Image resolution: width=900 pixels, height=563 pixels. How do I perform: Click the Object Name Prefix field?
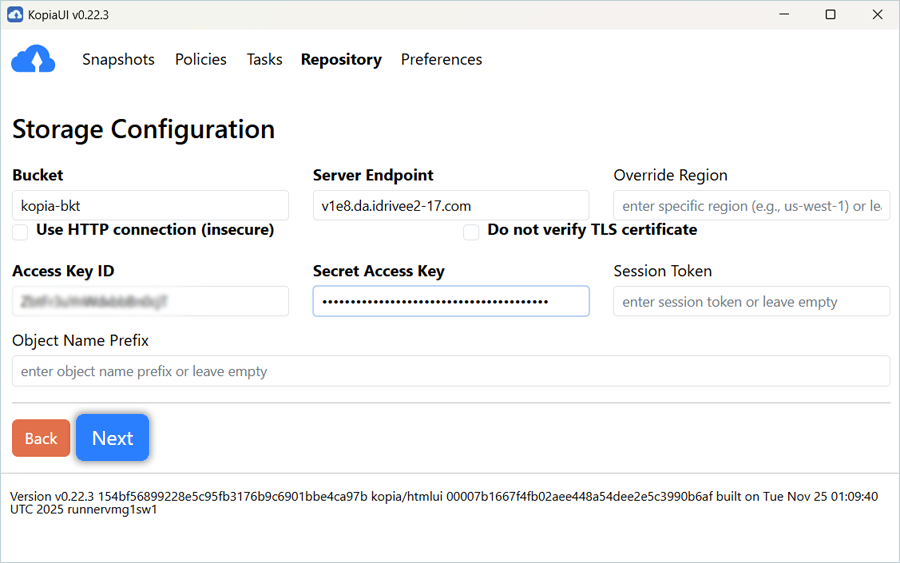450,371
